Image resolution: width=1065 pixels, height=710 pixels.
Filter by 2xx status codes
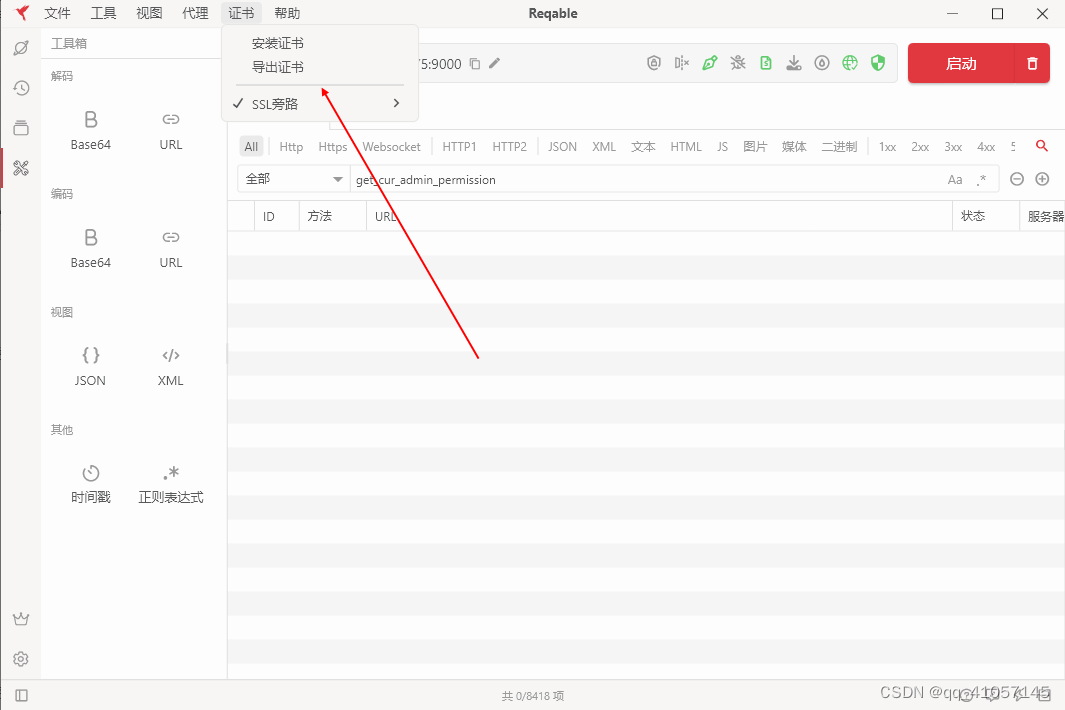tap(920, 146)
